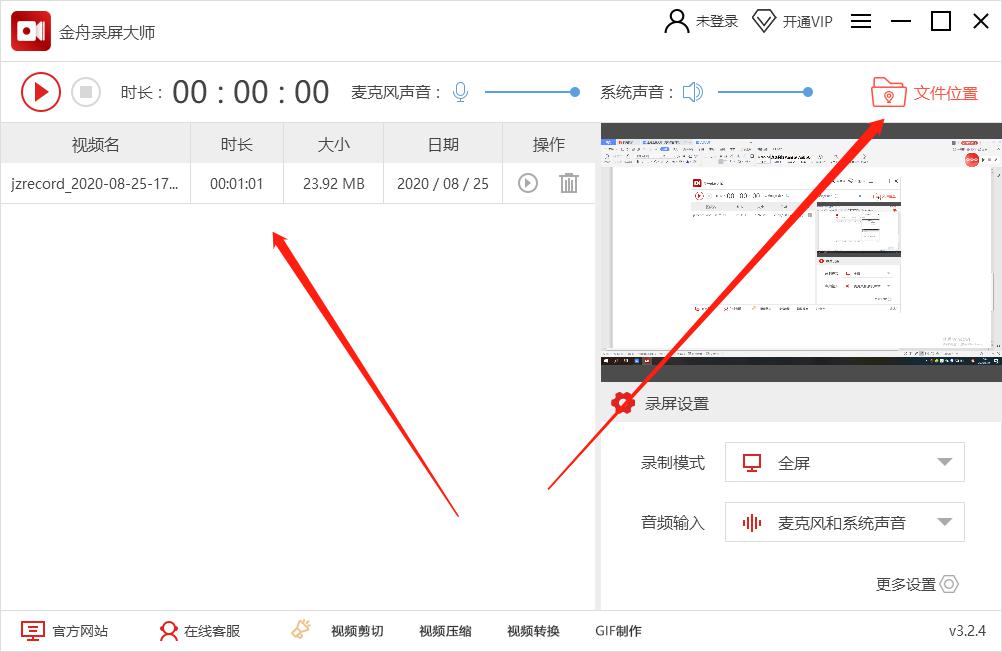Stop recording with the grey stop button
The image size is (1002, 652).
click(x=86, y=92)
